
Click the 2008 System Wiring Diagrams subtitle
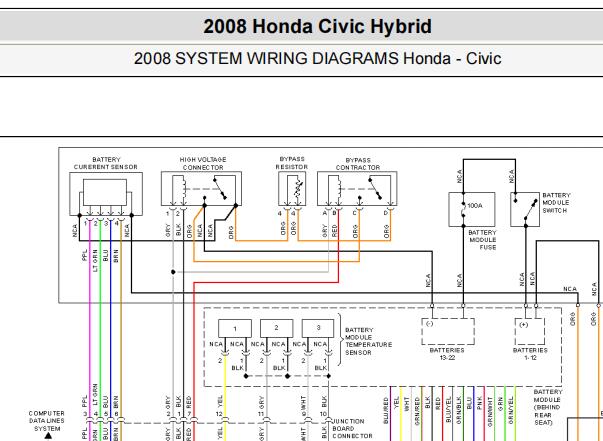317,58
